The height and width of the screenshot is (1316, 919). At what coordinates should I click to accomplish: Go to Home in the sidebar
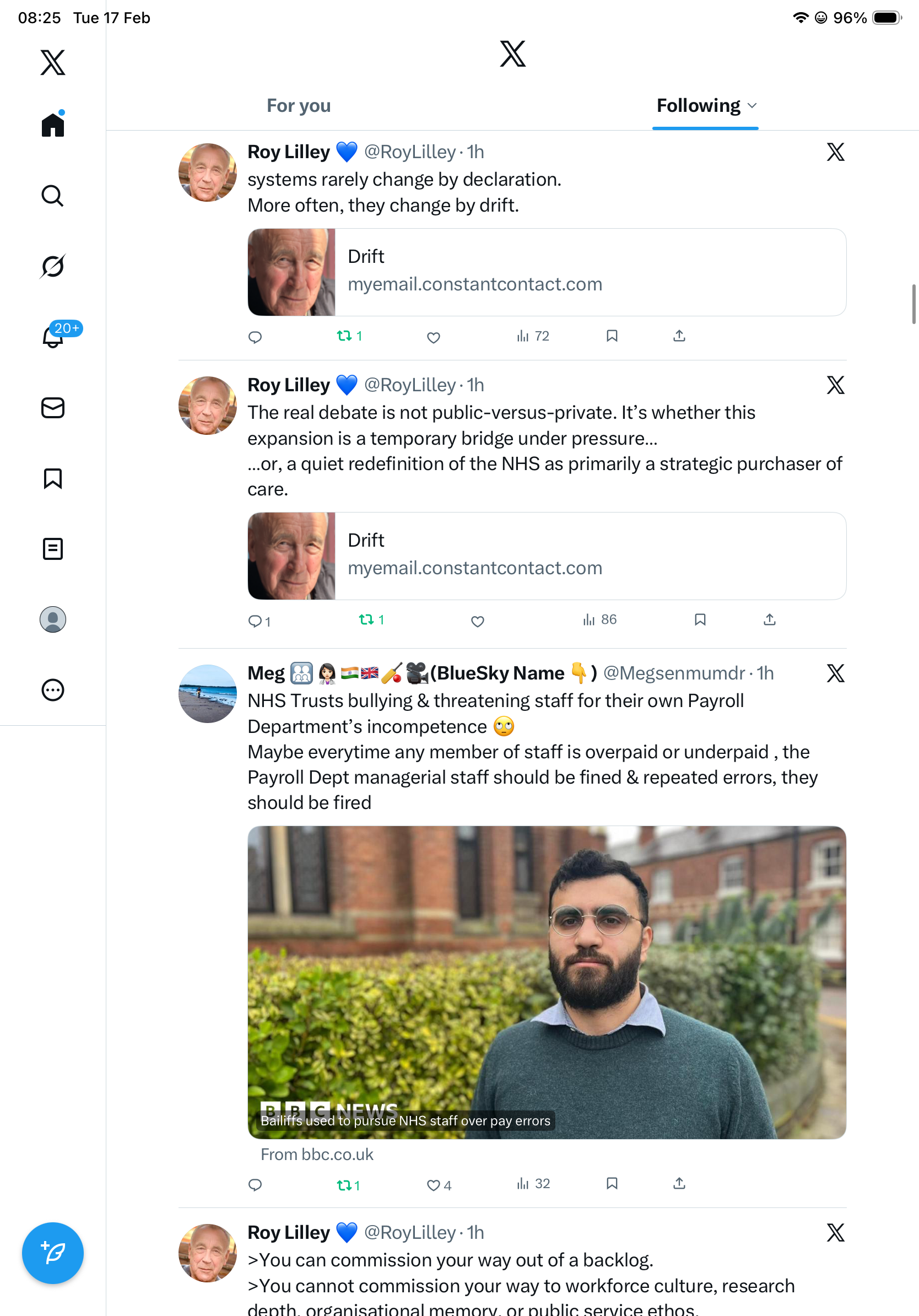point(53,125)
